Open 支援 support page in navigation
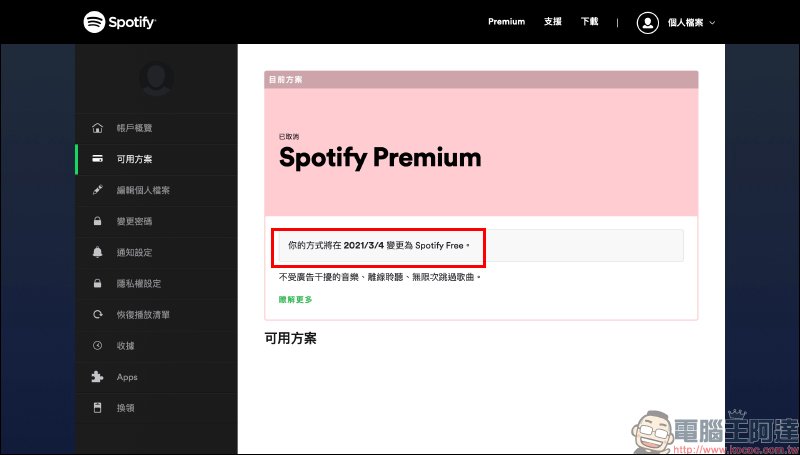This screenshot has width=800, height=455. pos(553,22)
